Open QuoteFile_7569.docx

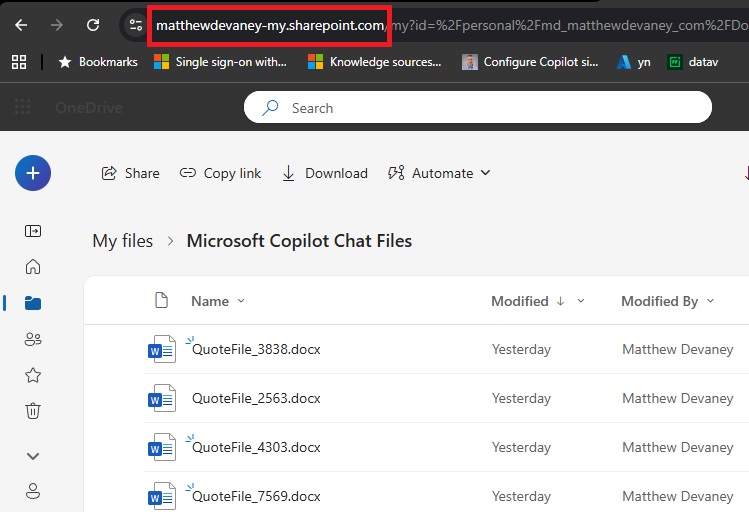point(256,496)
